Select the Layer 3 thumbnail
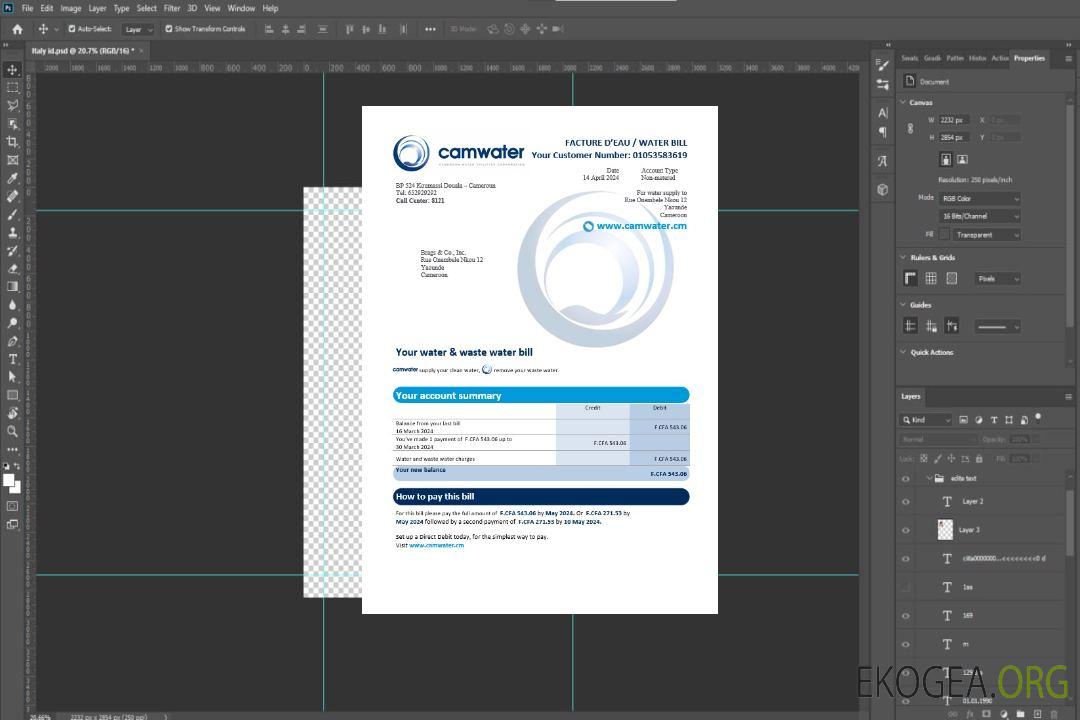Screen dimensions: 1080x720 [946, 530]
